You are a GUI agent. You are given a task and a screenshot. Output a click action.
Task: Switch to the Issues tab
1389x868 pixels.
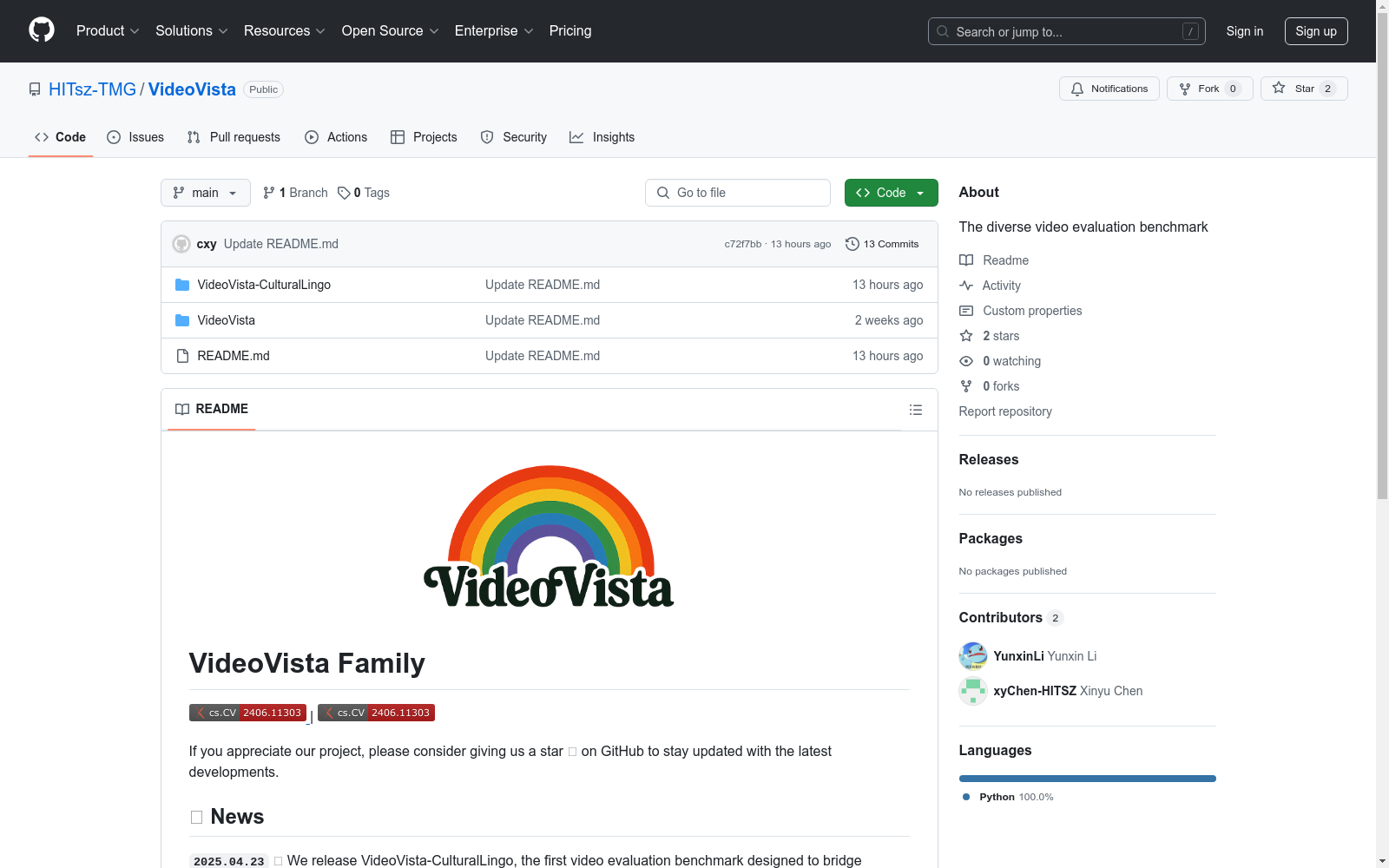(x=135, y=137)
